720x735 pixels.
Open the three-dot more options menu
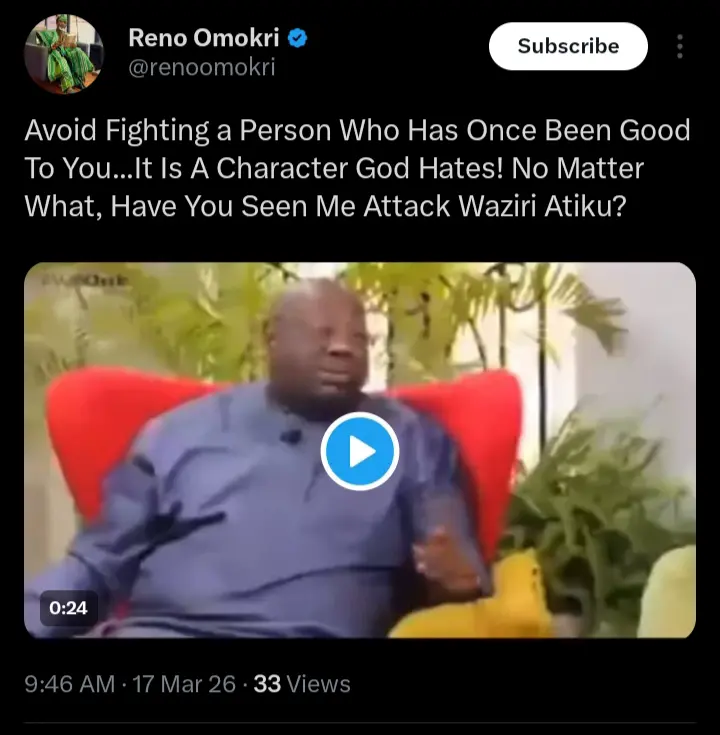680,46
